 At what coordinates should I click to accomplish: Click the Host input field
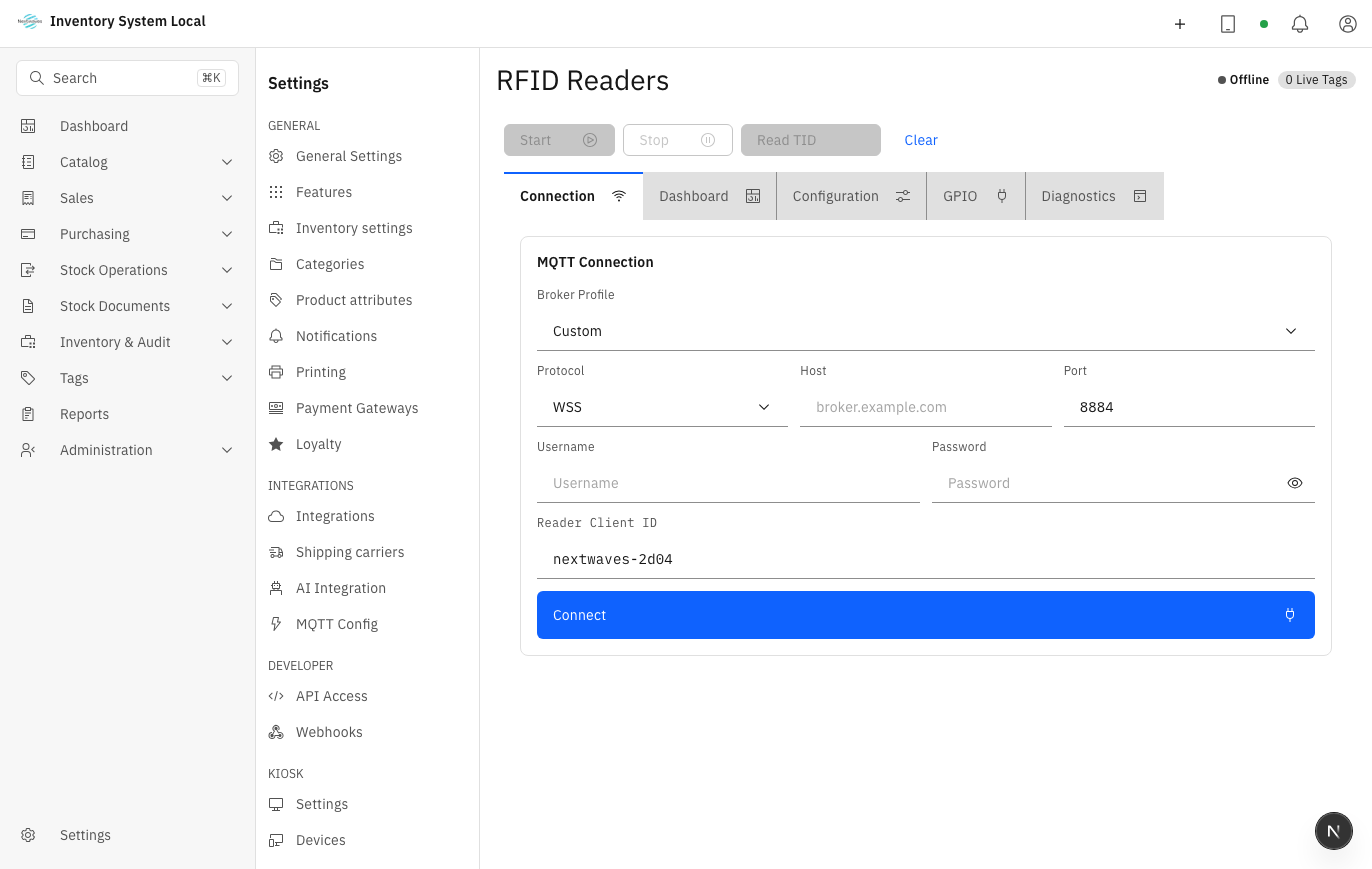tap(926, 407)
